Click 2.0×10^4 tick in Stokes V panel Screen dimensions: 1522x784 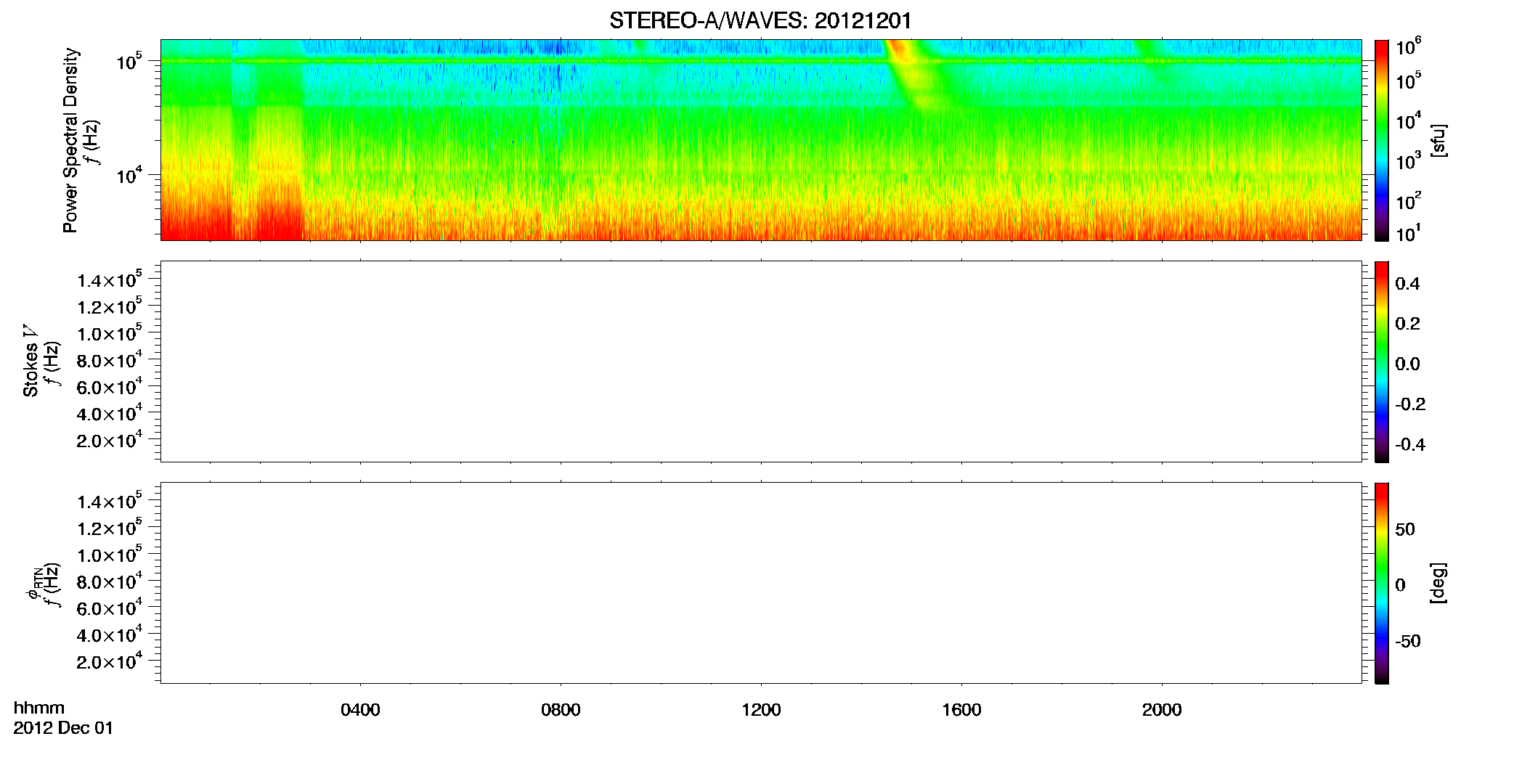pyautogui.click(x=110, y=440)
